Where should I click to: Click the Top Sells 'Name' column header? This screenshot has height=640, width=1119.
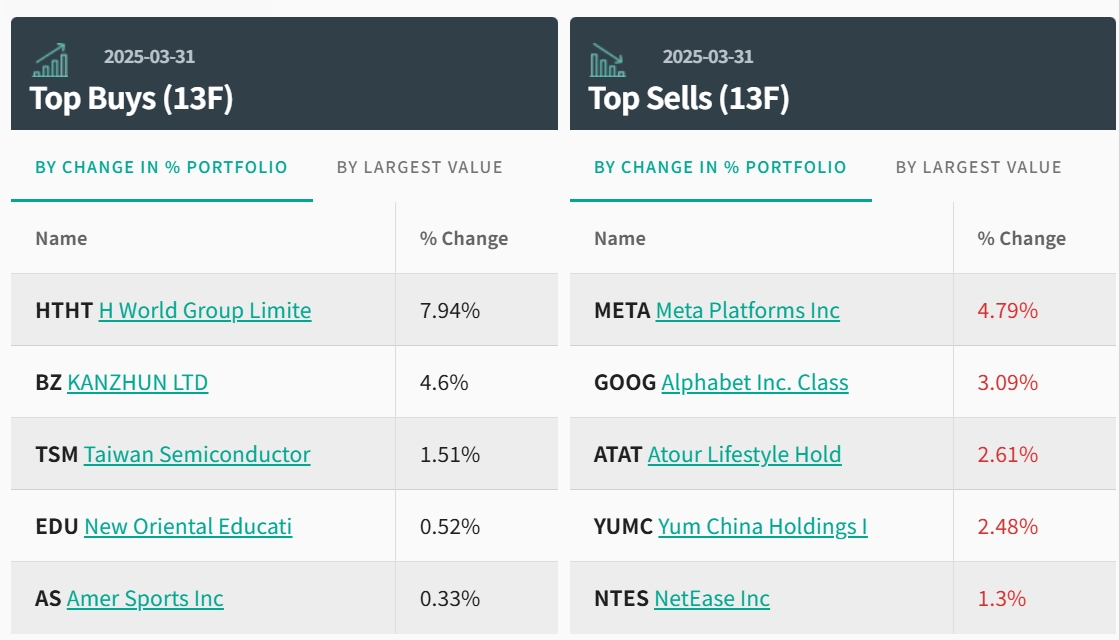click(x=620, y=239)
